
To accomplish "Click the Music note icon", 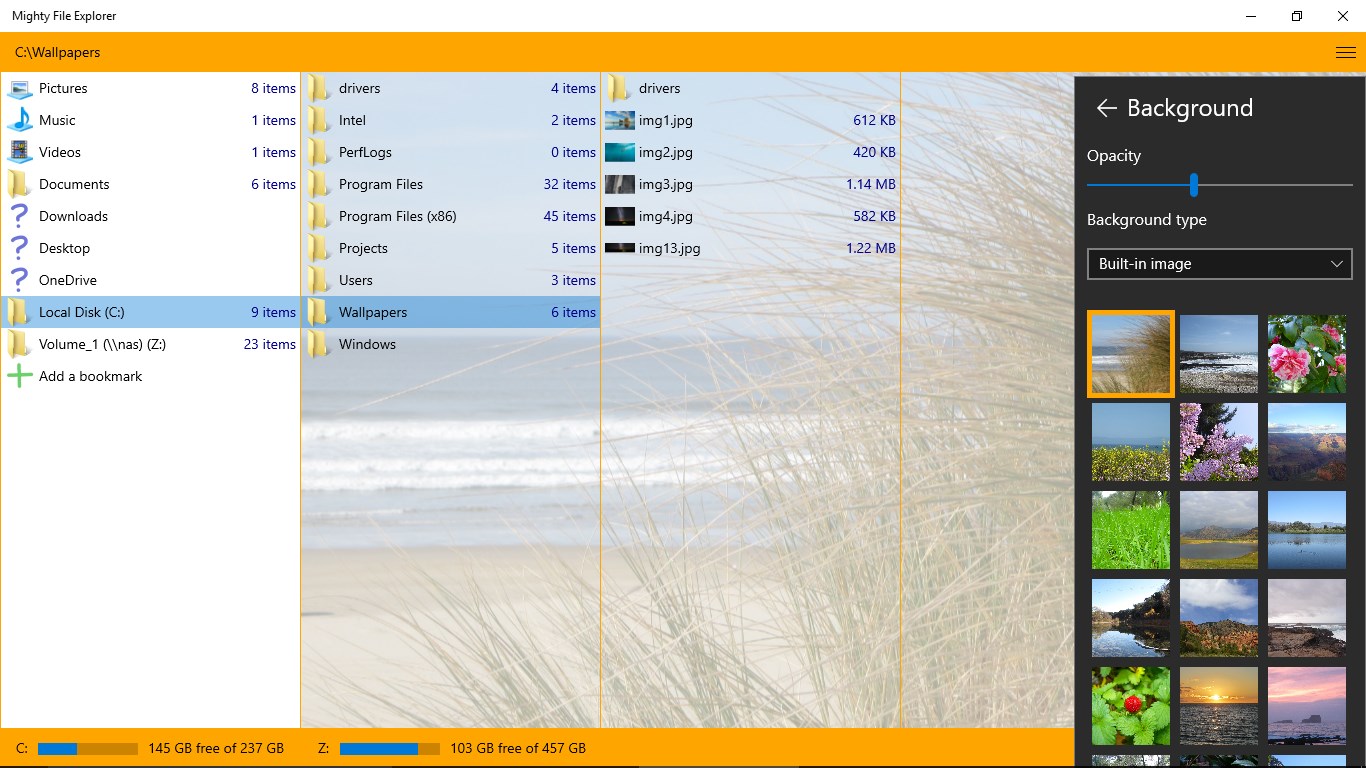I will point(20,120).
